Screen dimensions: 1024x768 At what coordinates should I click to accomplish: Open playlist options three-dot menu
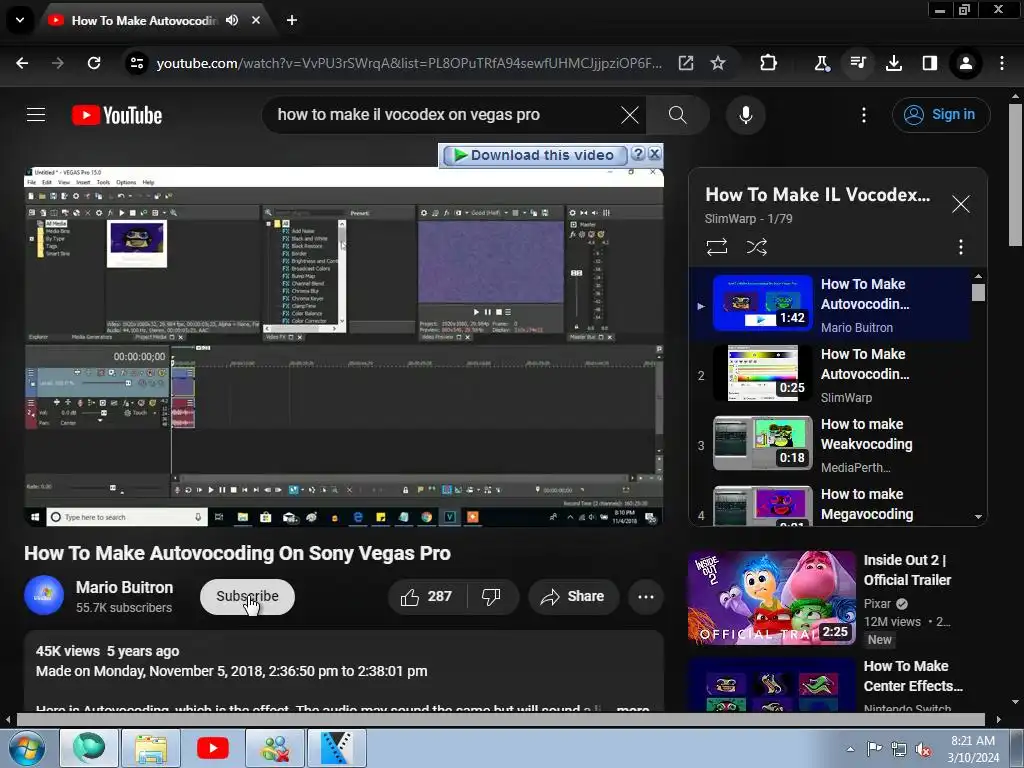tap(961, 247)
